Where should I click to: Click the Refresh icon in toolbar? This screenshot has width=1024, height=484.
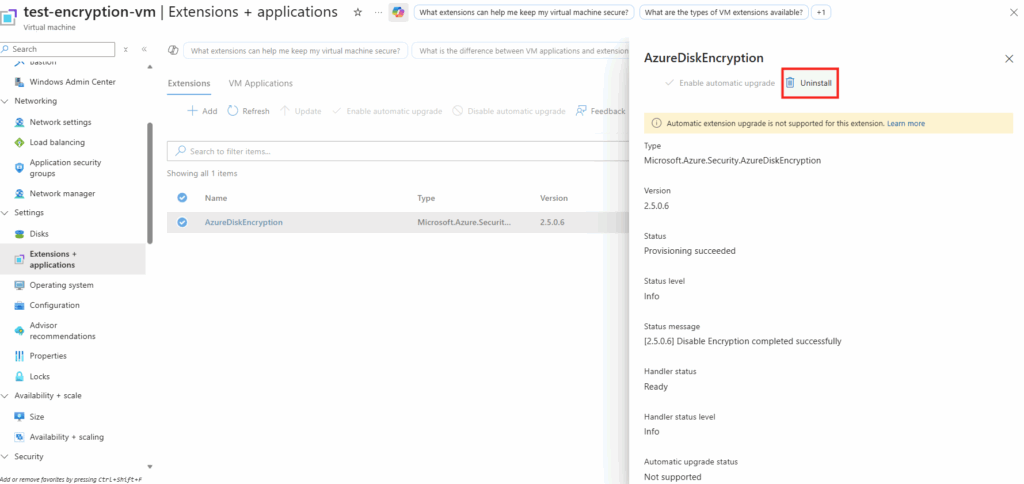[x=234, y=111]
